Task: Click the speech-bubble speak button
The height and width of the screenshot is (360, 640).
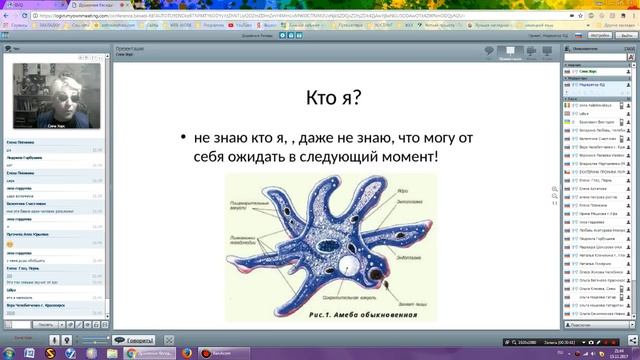Action: point(133,340)
